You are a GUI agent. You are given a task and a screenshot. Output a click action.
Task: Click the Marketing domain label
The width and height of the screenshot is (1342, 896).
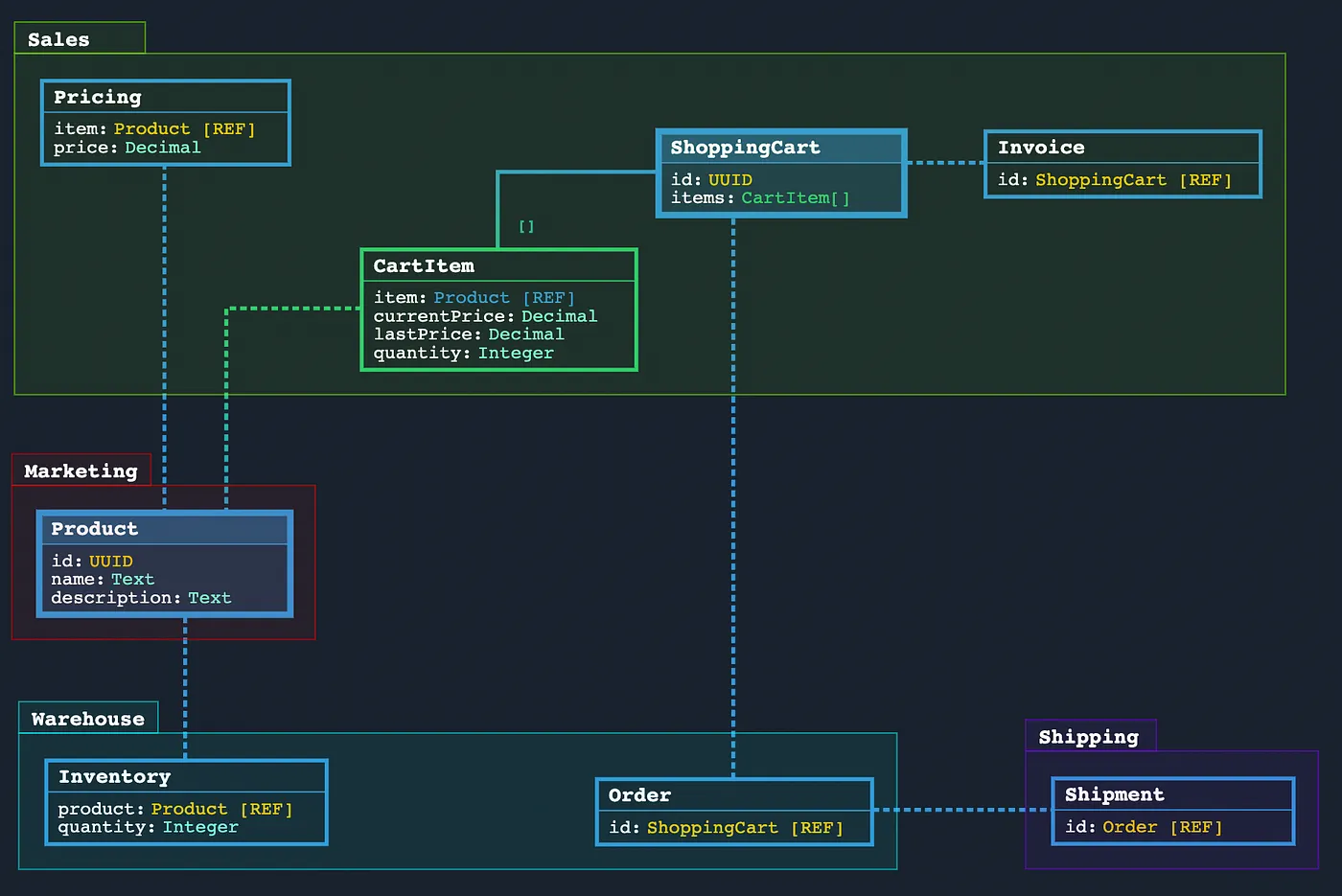pyautogui.click(x=81, y=471)
